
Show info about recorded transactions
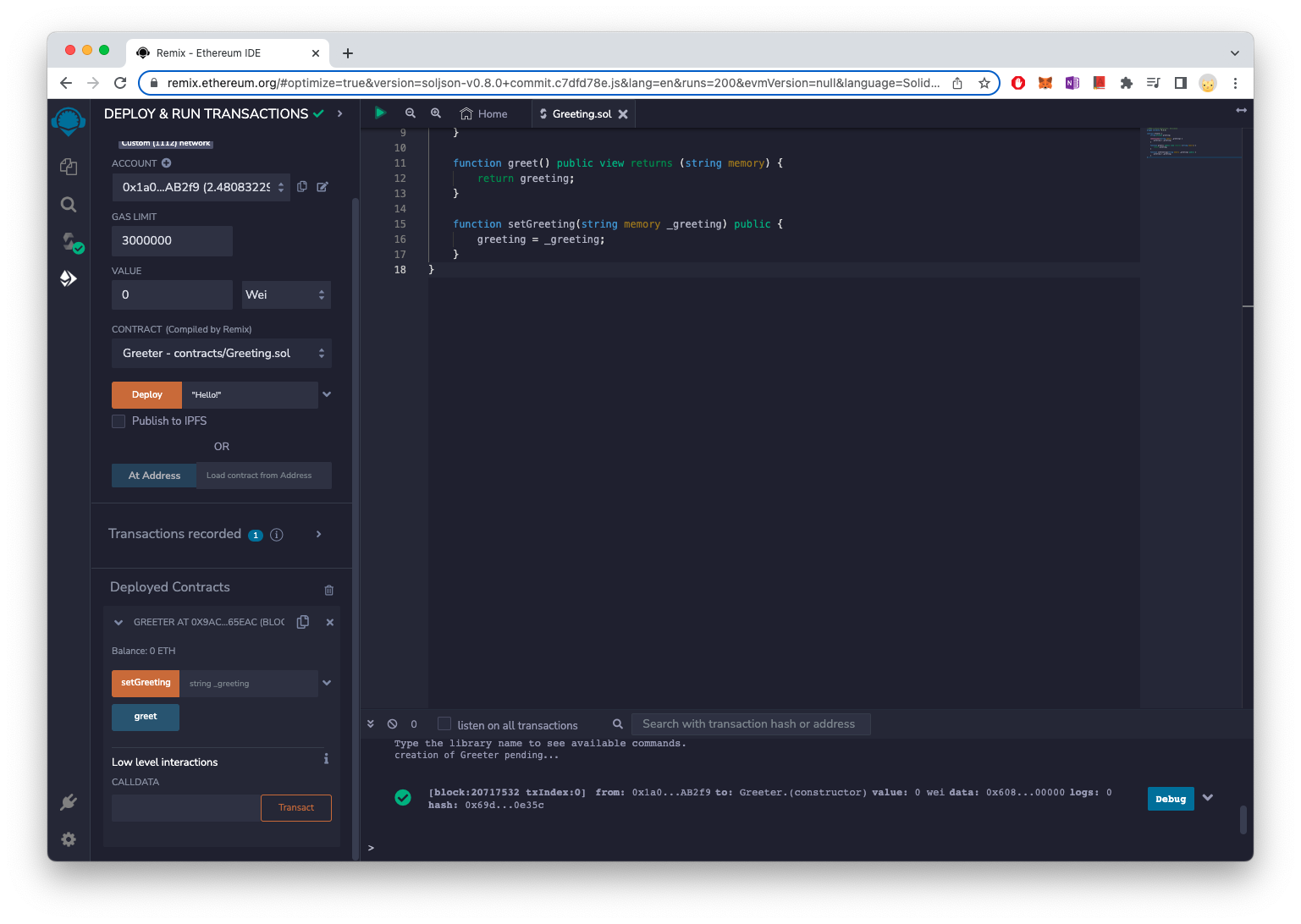pyautogui.click(x=277, y=535)
